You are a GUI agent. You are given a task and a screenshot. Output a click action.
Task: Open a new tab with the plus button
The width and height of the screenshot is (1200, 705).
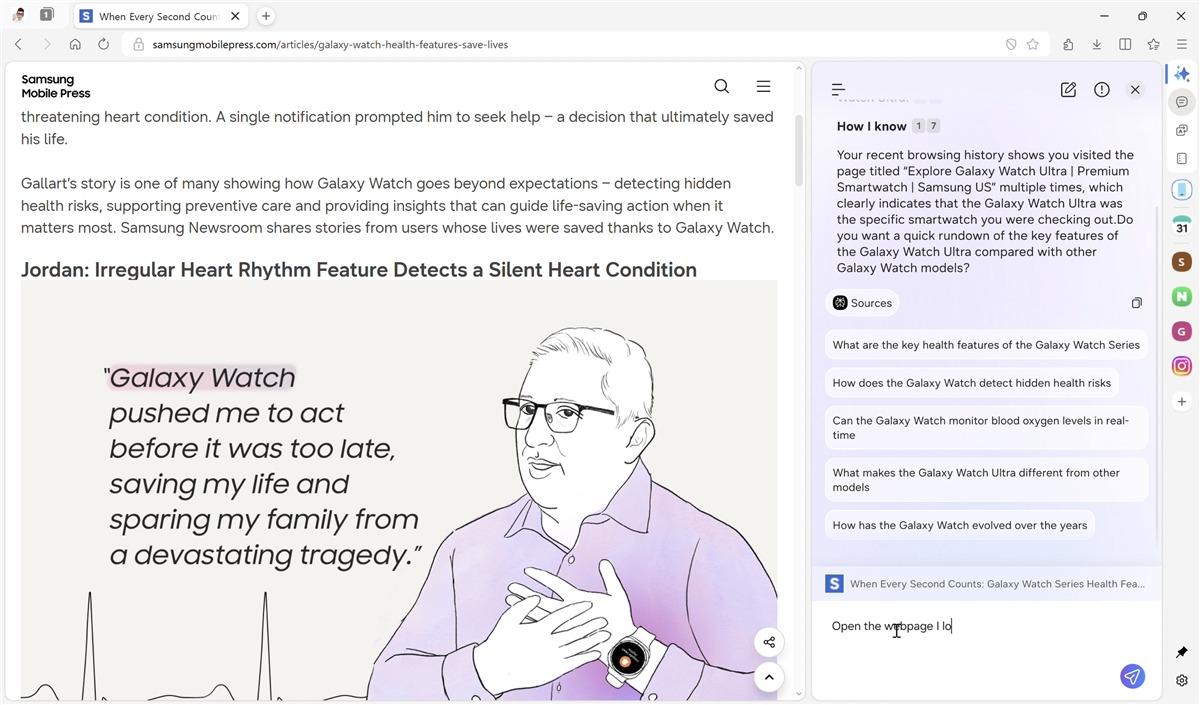266,16
